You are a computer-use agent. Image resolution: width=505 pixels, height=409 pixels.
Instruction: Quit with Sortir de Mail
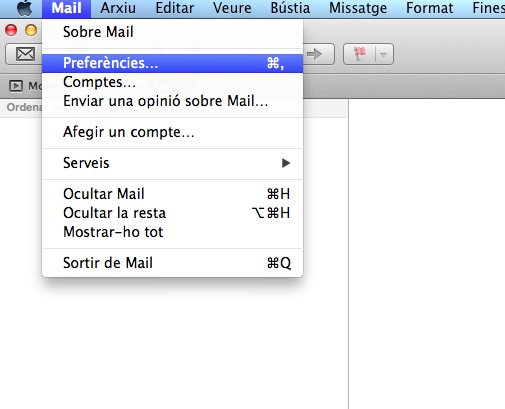[172, 263]
